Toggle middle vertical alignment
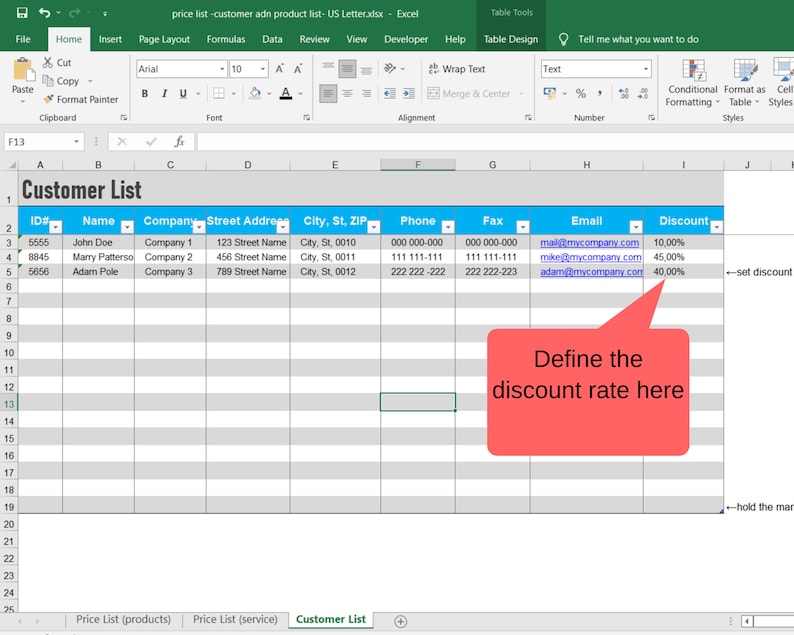Viewport: 794px width, 635px height. [347, 68]
